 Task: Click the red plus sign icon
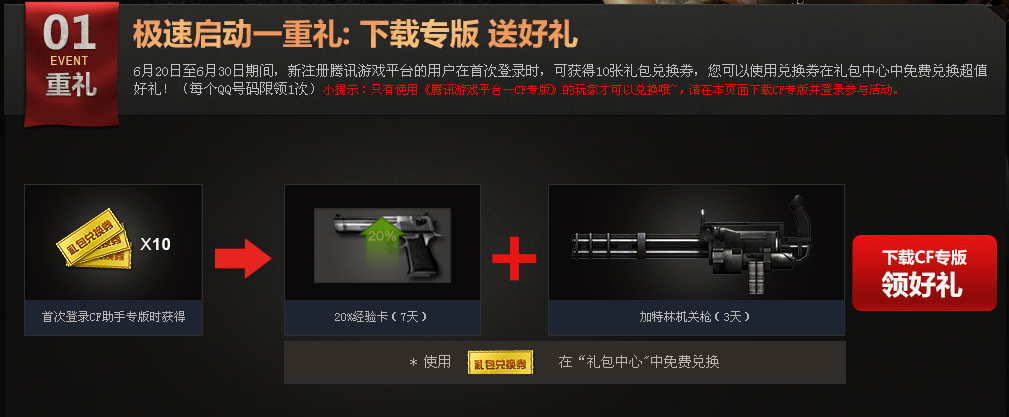pos(514,258)
